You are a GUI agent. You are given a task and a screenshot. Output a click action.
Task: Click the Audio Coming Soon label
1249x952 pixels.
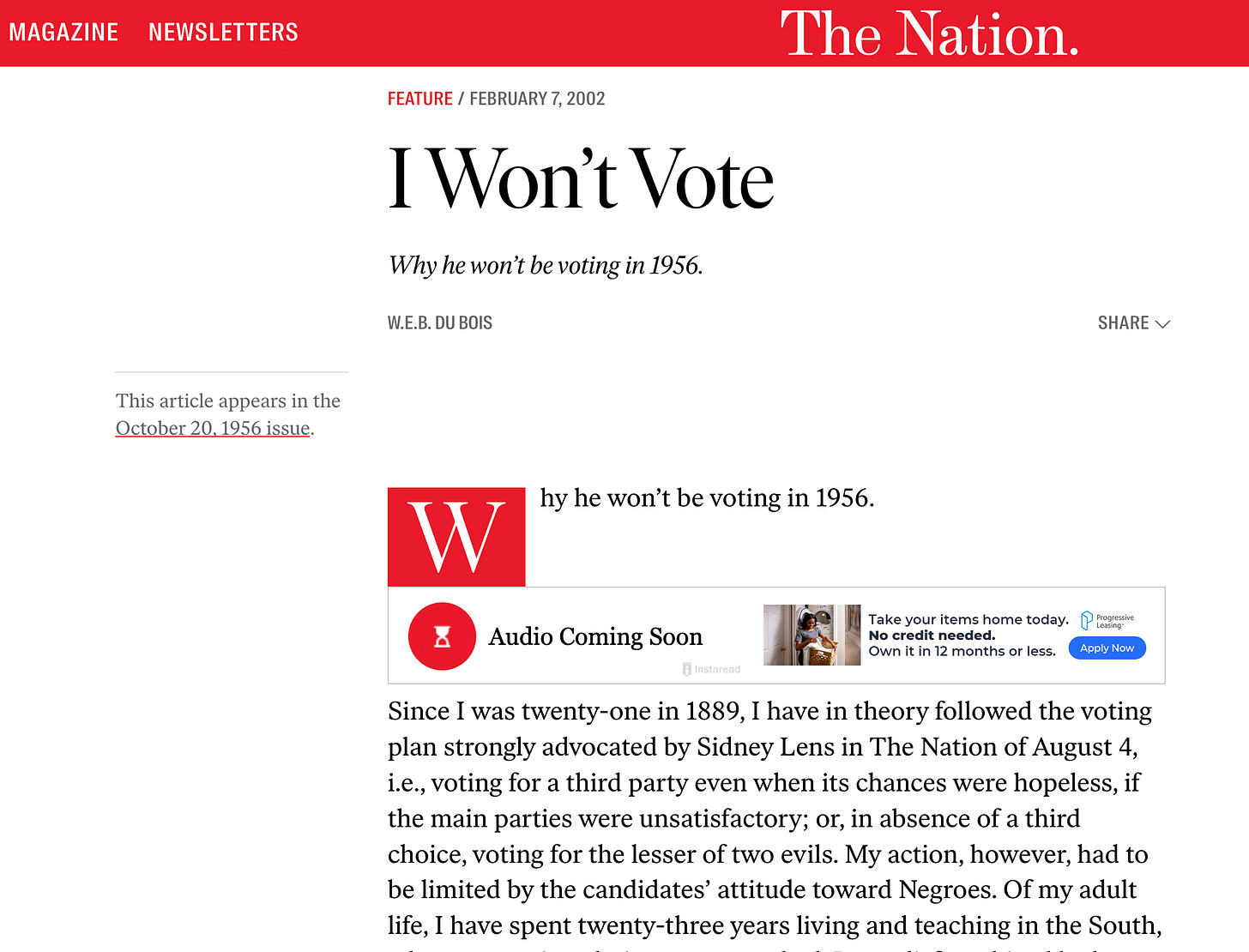595,636
